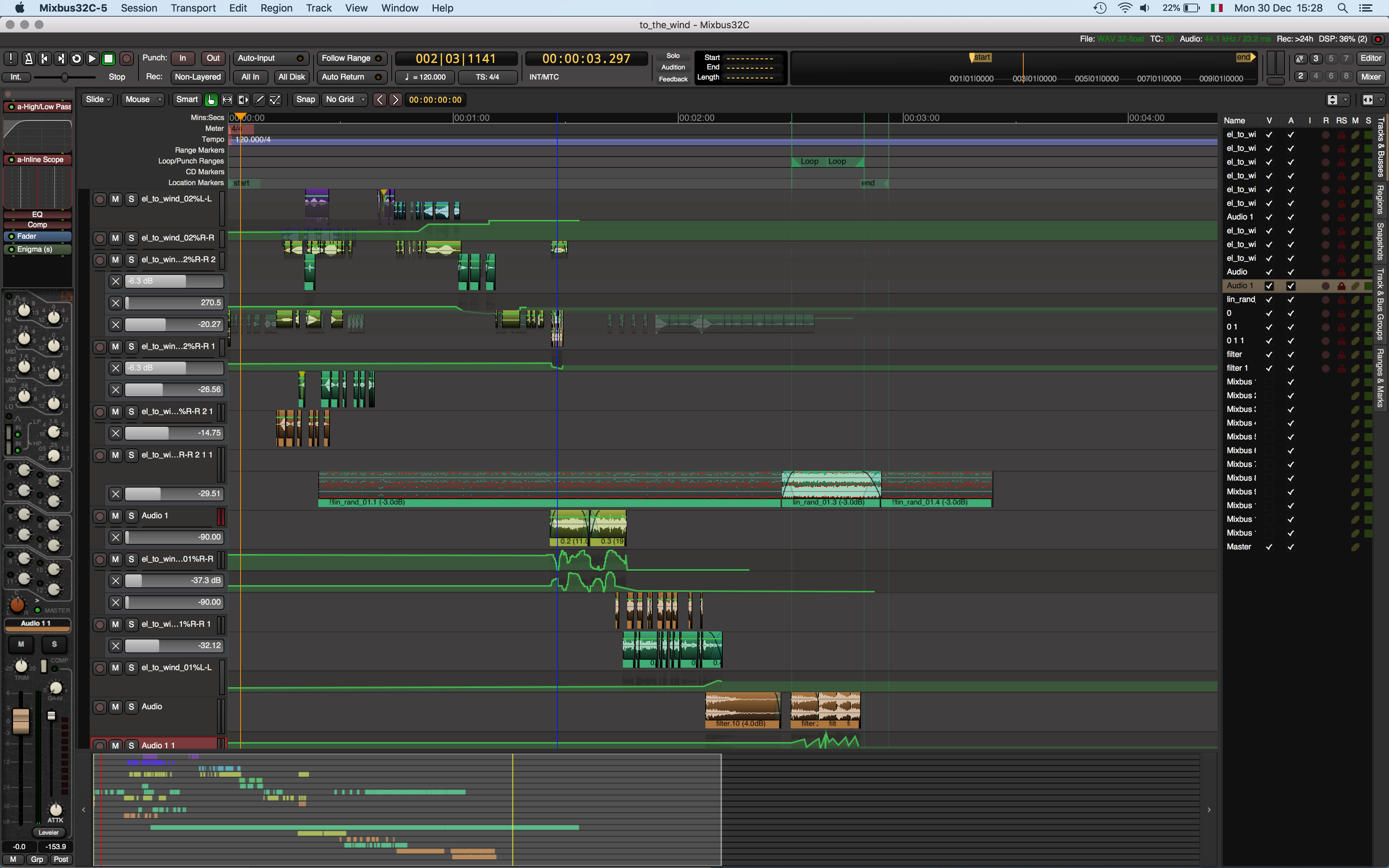The width and height of the screenshot is (1389, 868).
Task: Click the tempo 120.000 field
Action: click(426, 77)
